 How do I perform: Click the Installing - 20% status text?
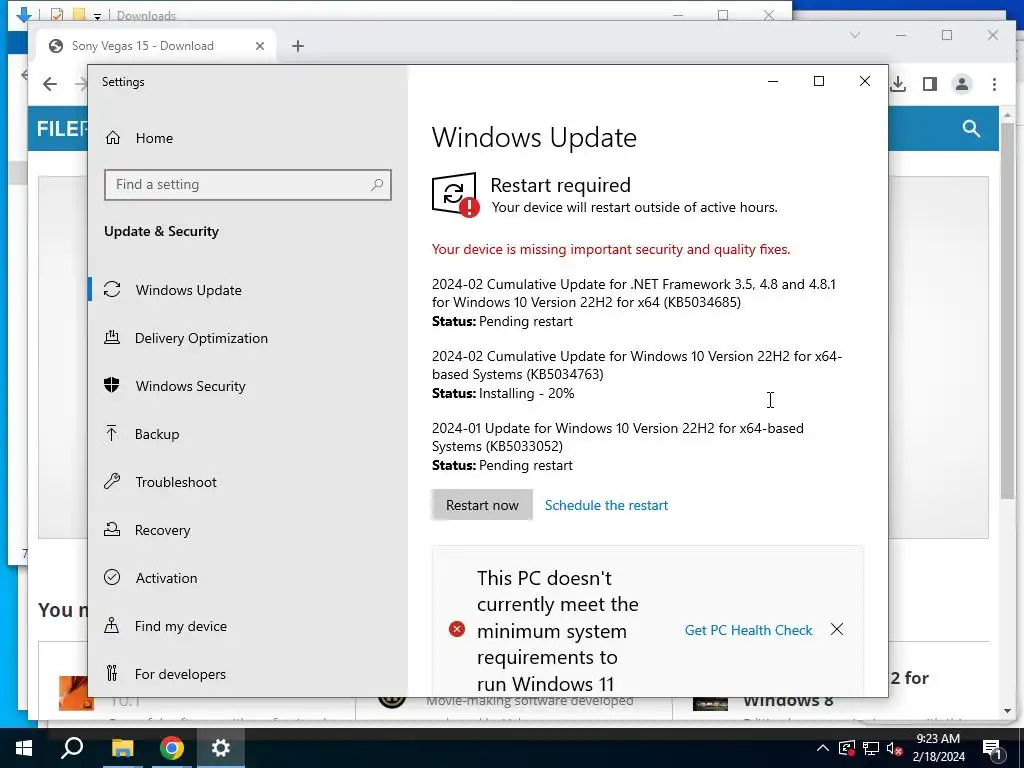pyautogui.click(x=526, y=393)
